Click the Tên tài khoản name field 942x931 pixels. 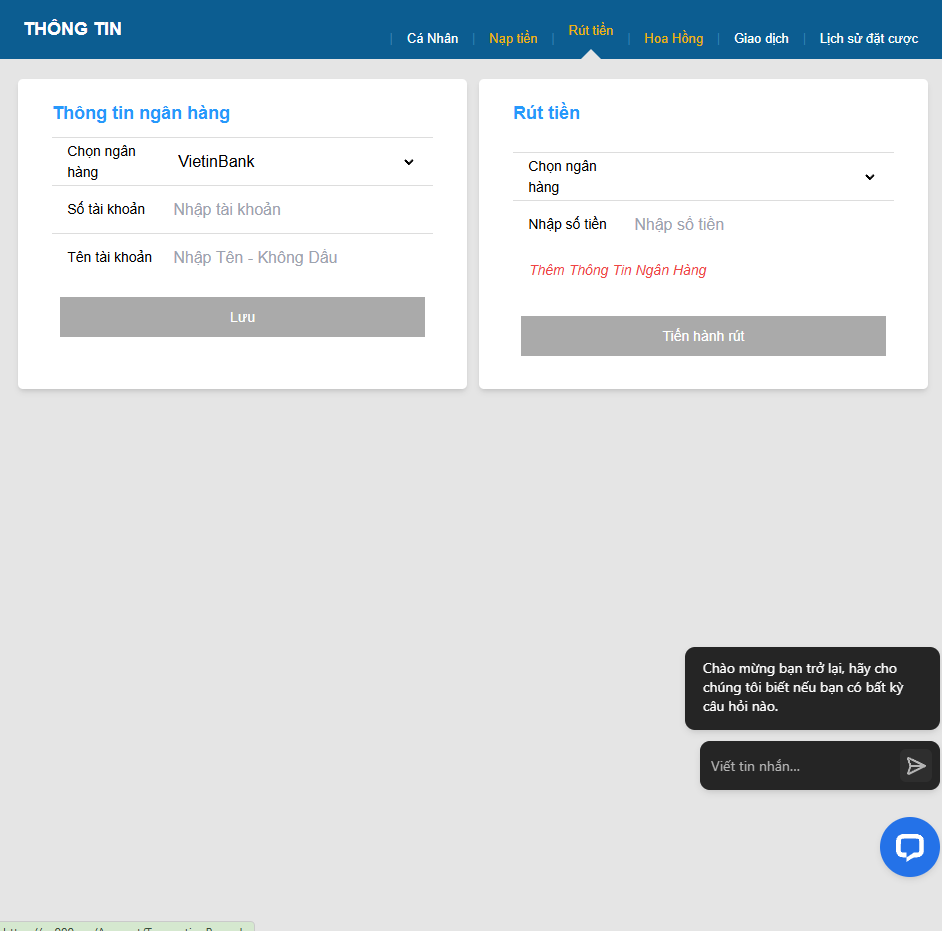(298, 258)
